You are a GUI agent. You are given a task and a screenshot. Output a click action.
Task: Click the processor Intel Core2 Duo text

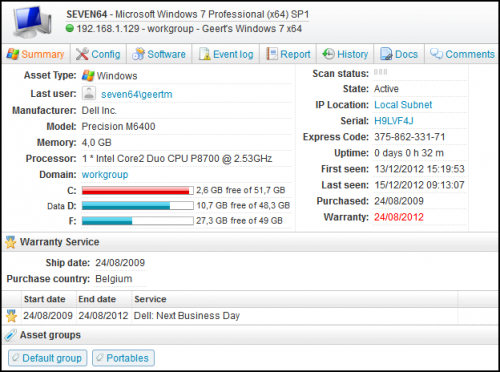click(x=177, y=159)
